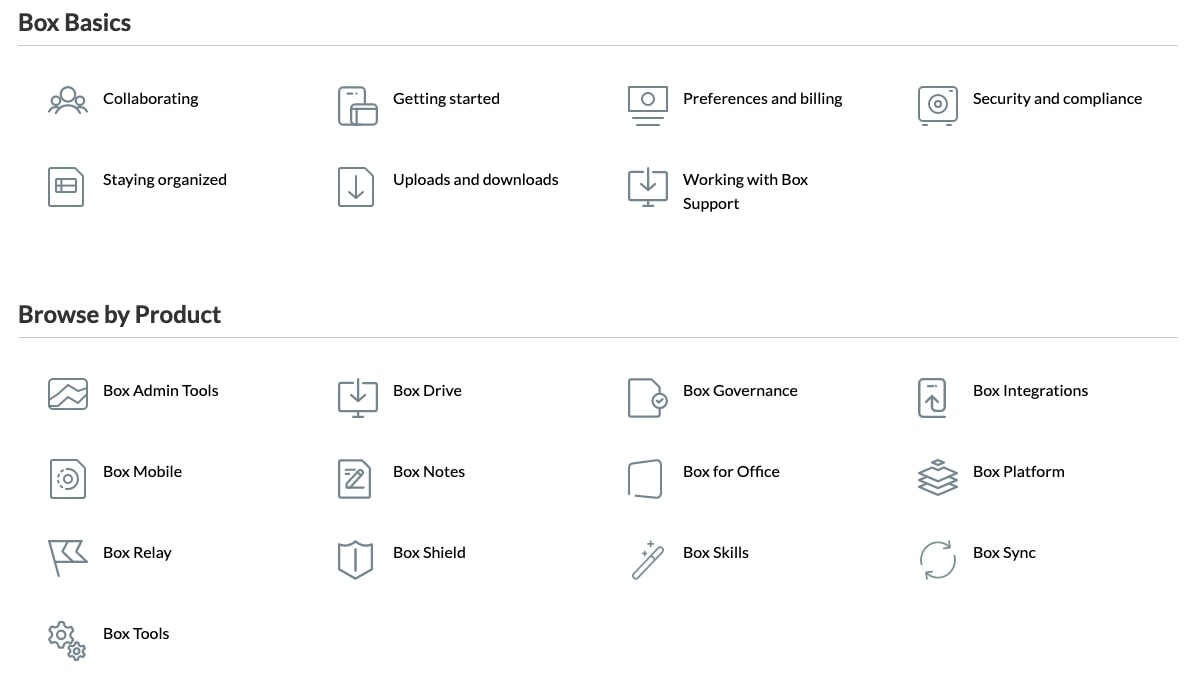
Task: Click the Box Tools gears icon
Action: coord(67,640)
